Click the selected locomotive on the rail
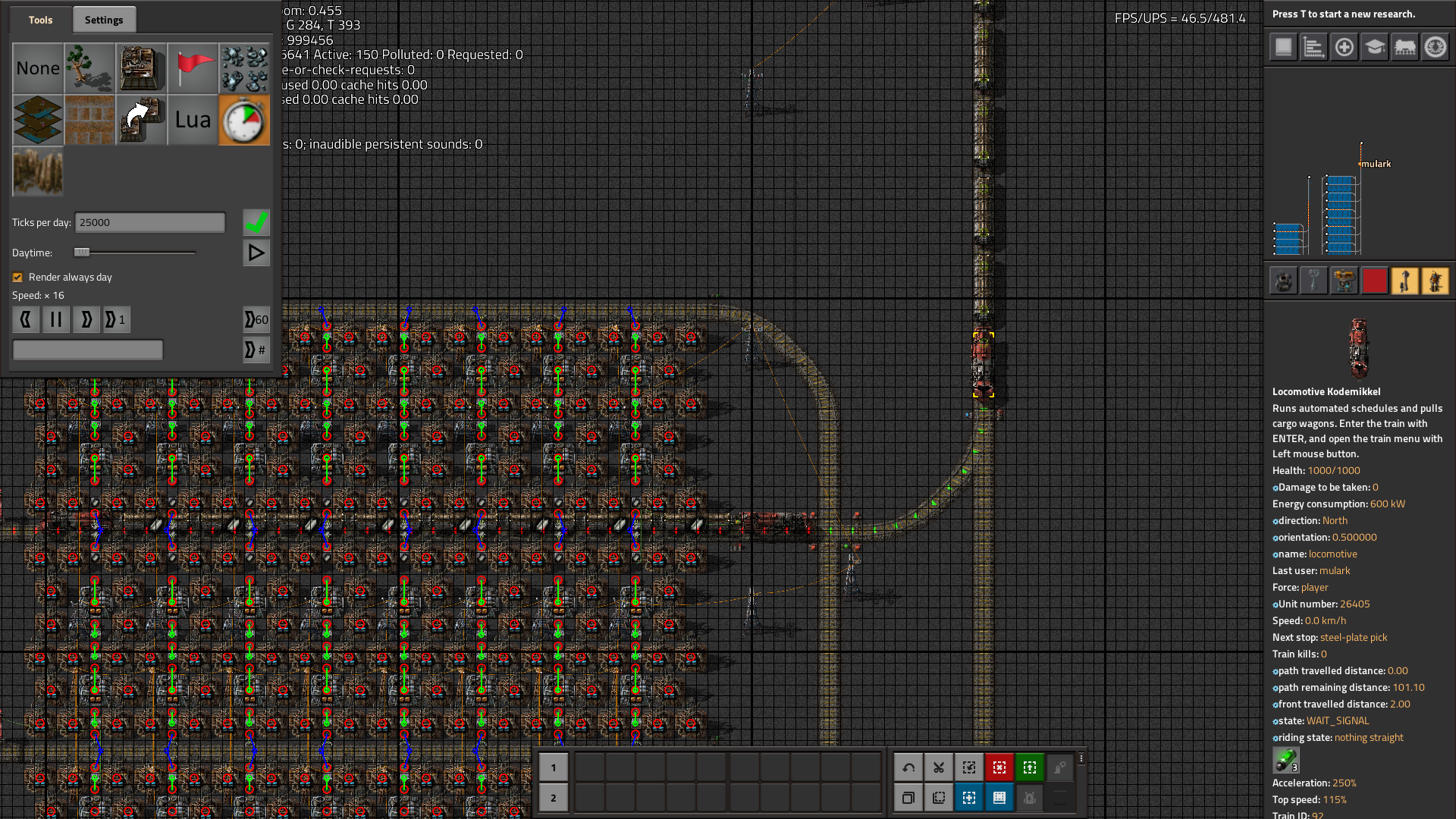This screenshot has width=1456, height=819. [x=984, y=364]
